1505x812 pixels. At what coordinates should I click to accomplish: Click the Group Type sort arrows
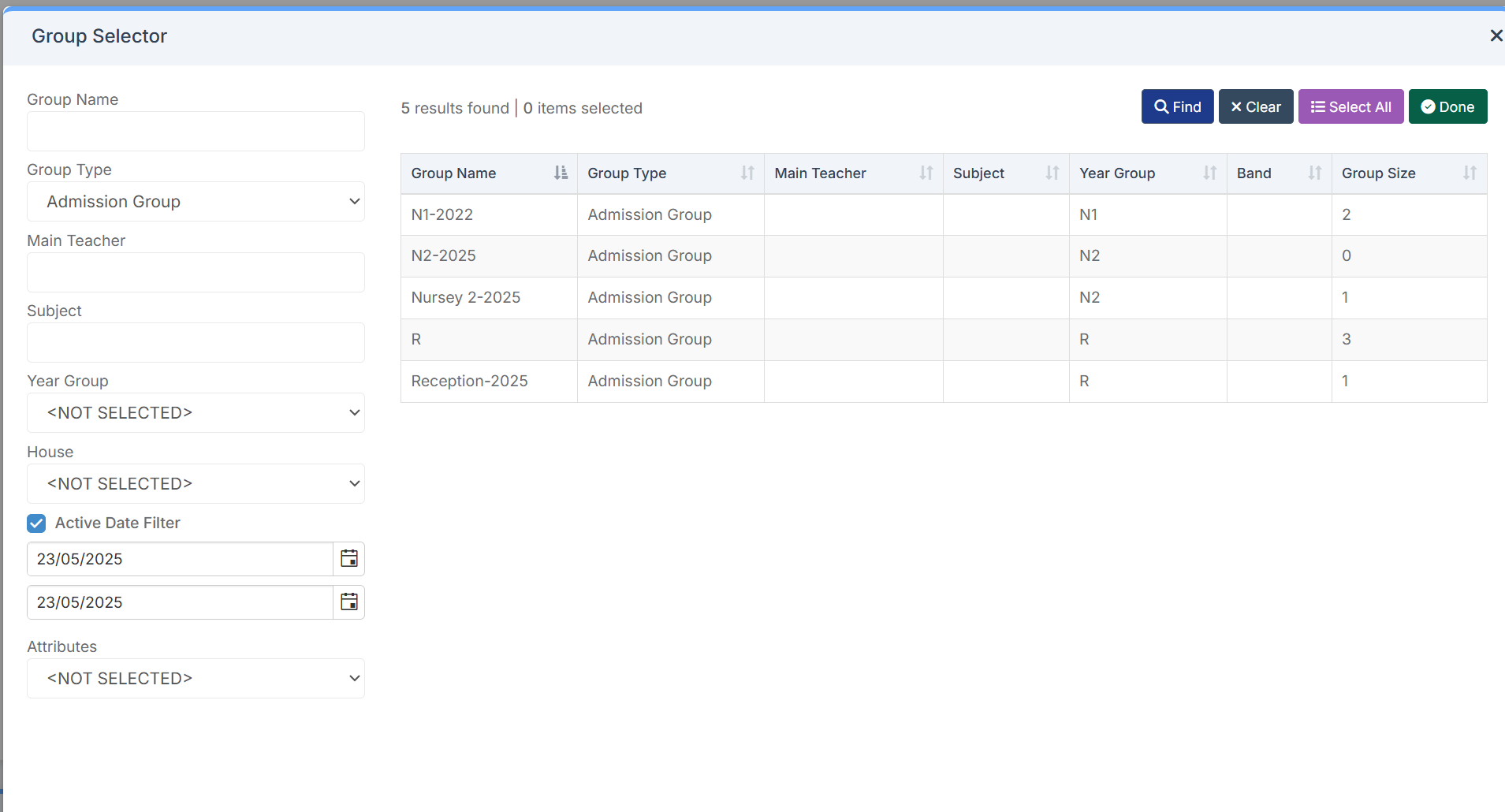(x=747, y=173)
